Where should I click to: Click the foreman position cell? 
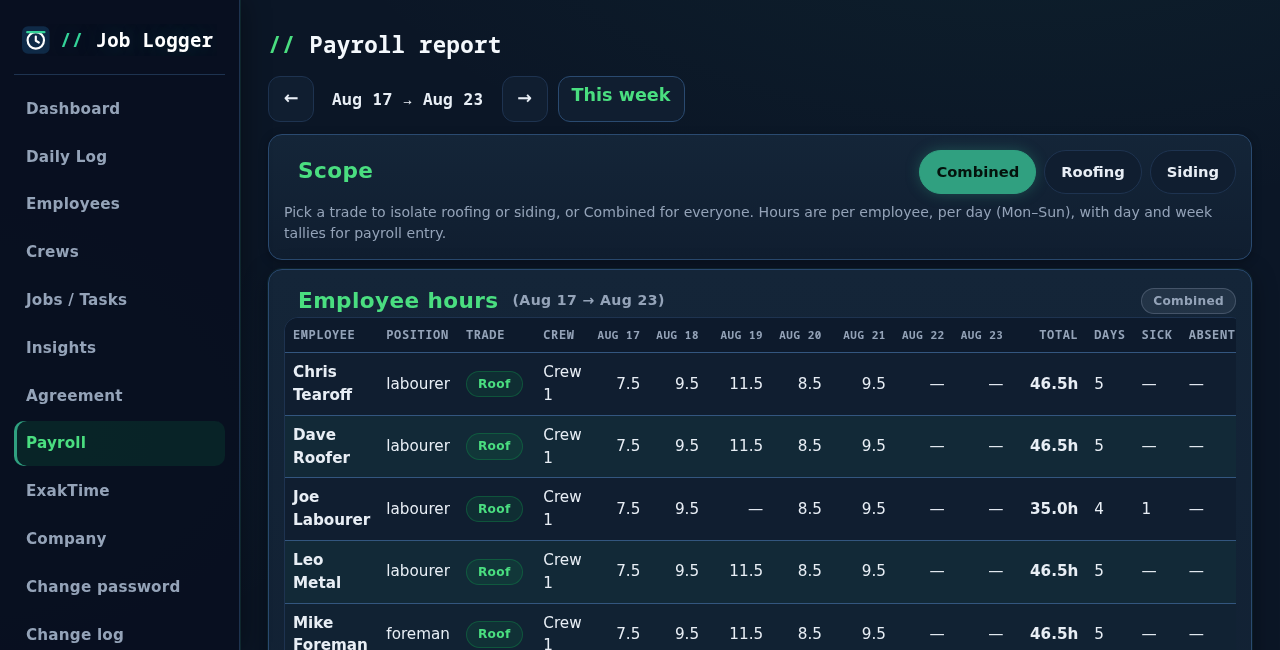coord(418,634)
